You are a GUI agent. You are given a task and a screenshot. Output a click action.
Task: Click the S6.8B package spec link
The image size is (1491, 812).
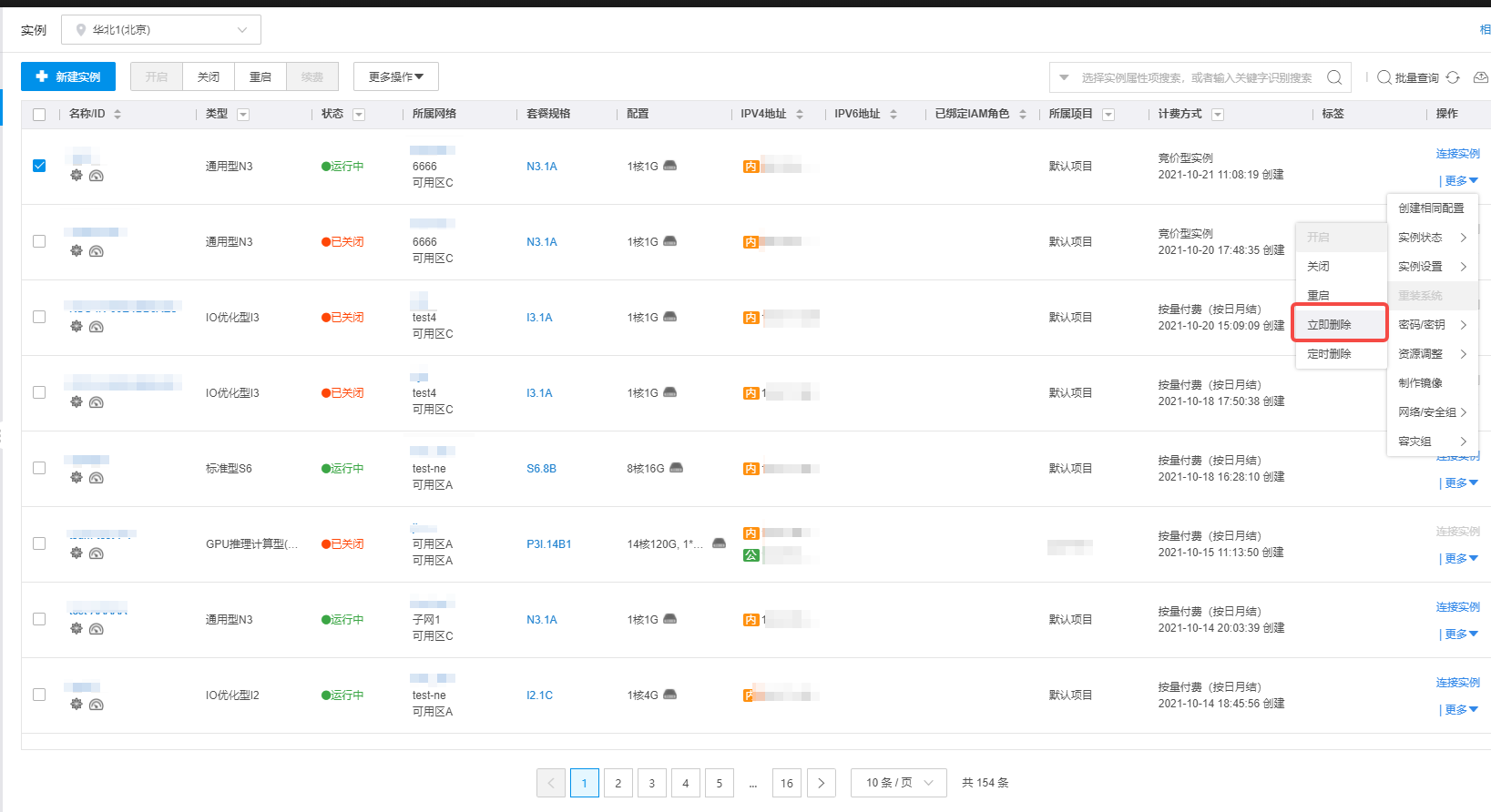pyautogui.click(x=541, y=468)
